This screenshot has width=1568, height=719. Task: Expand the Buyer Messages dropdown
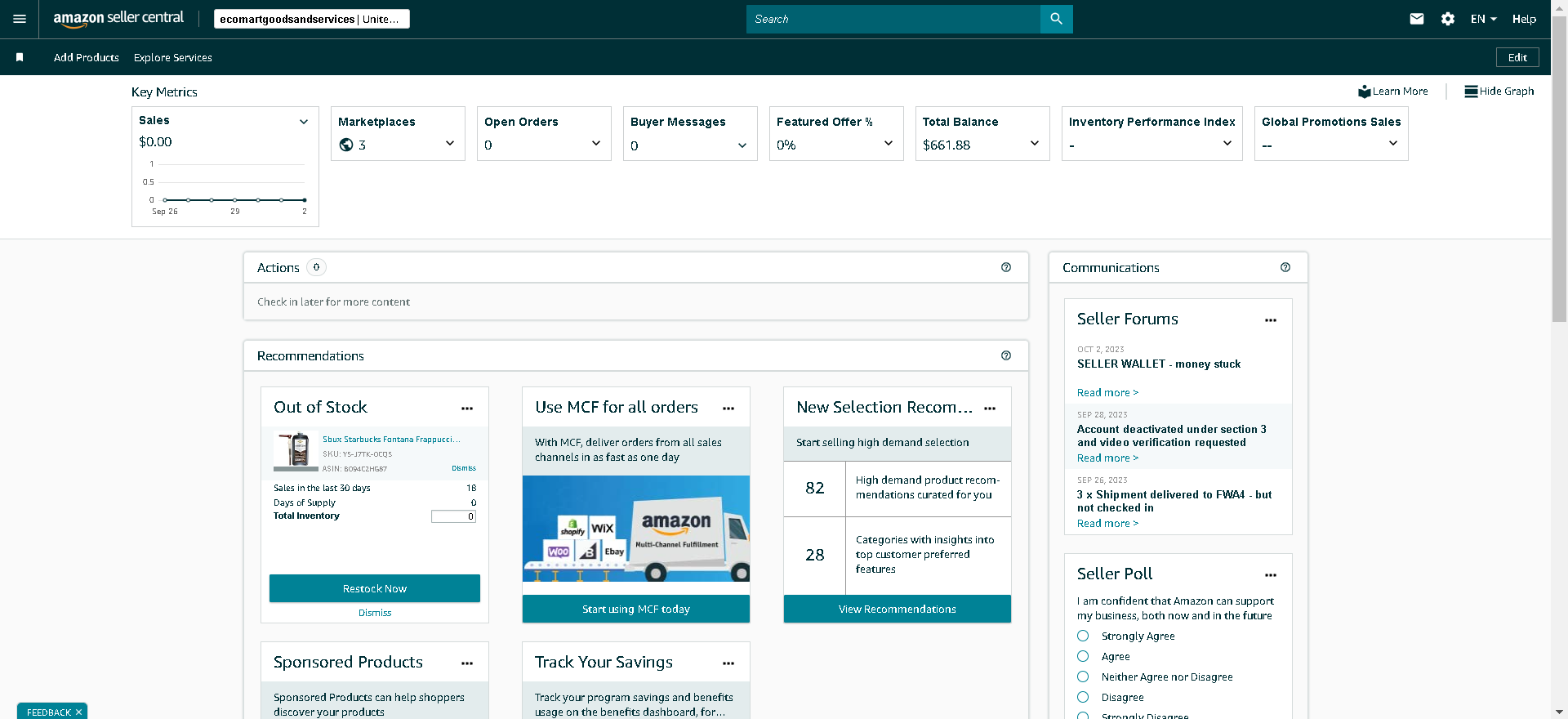click(x=742, y=145)
